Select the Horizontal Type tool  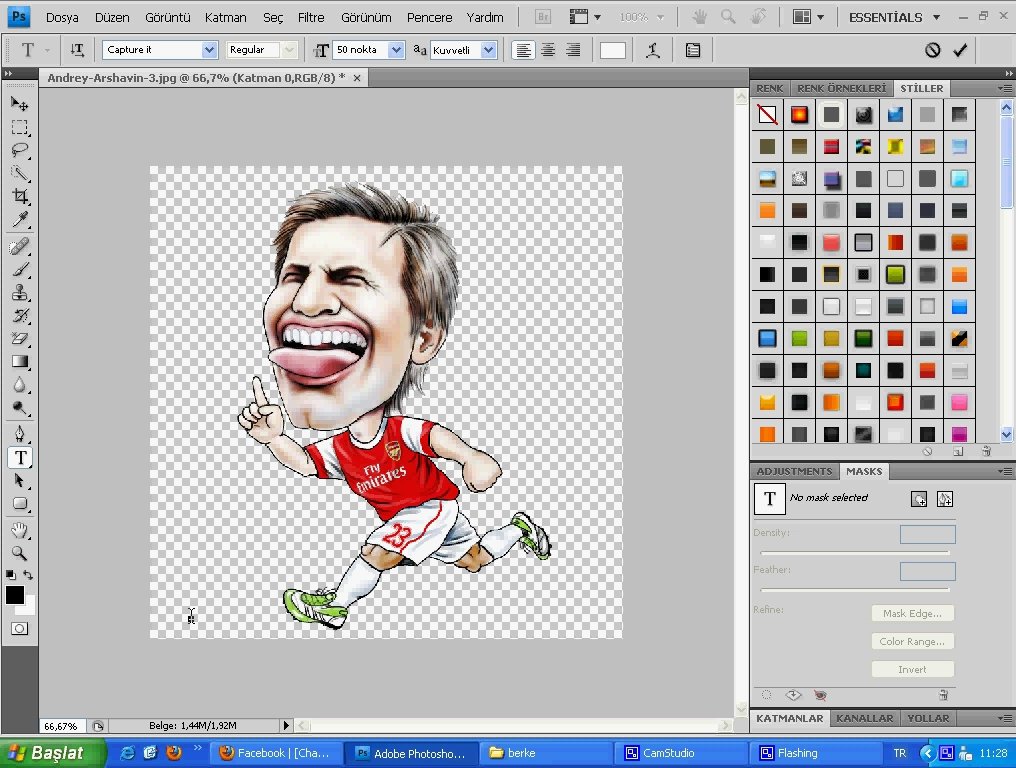coord(20,458)
